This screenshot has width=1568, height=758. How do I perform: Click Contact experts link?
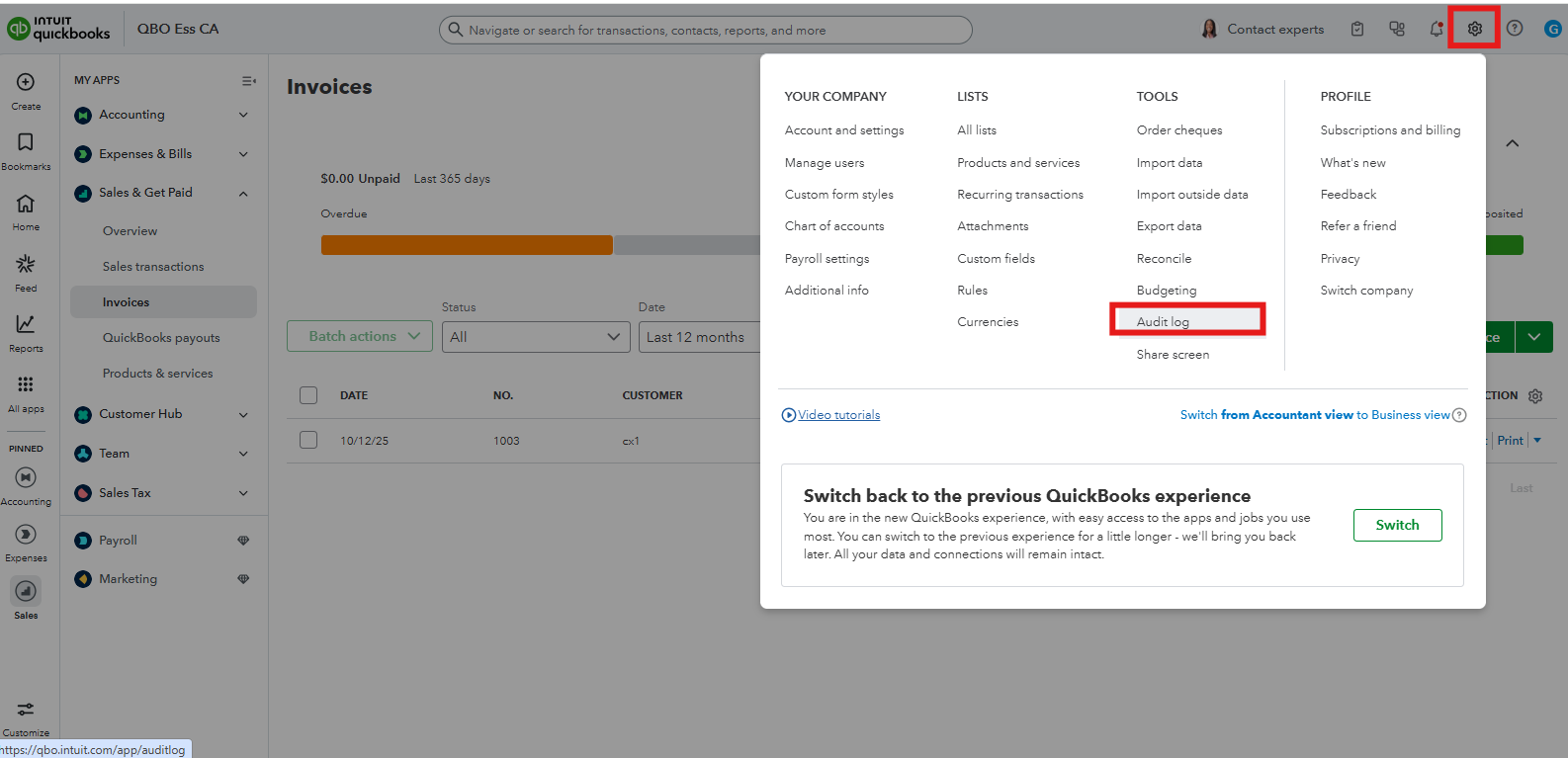click(1275, 30)
